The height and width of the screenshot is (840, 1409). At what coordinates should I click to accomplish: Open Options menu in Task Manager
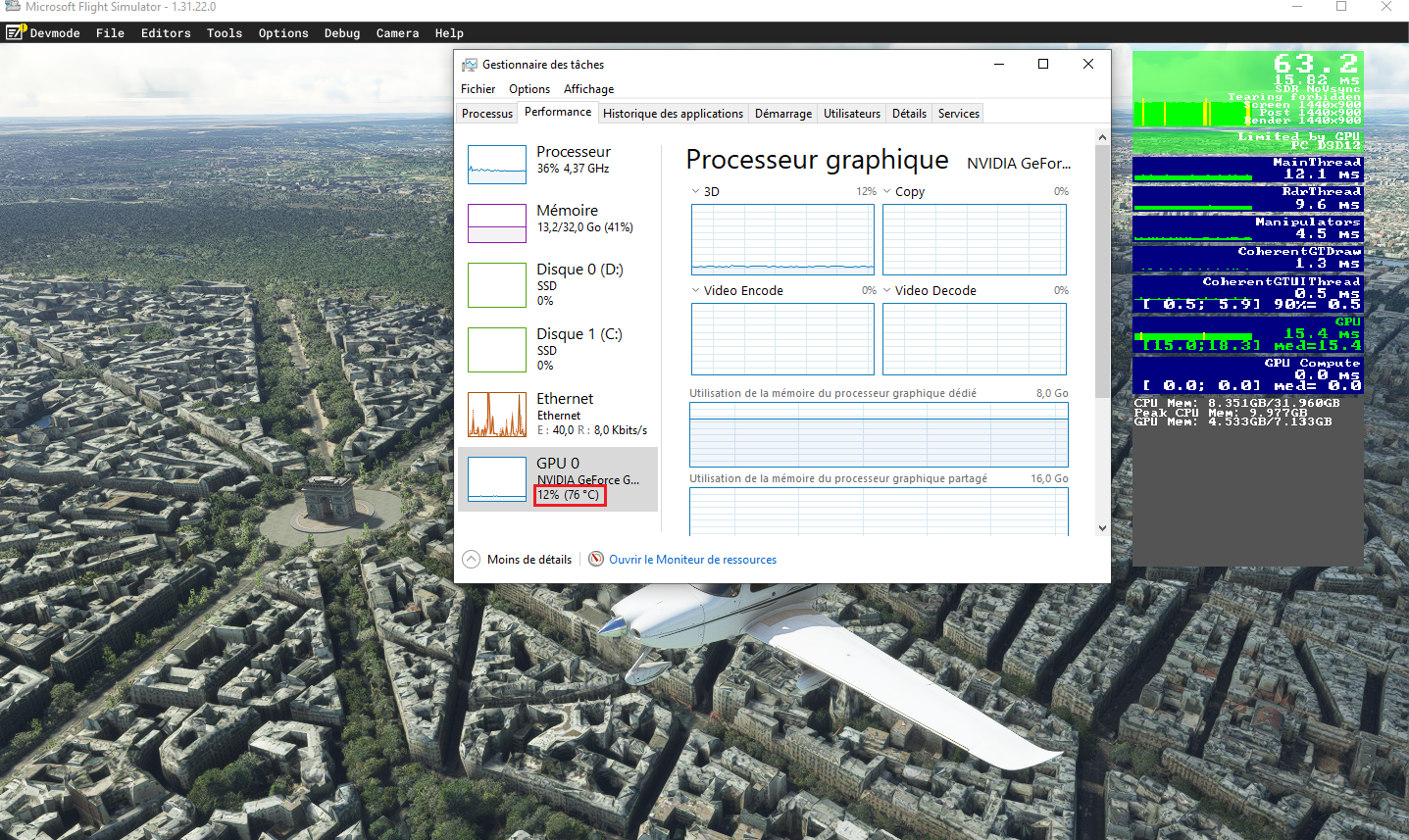pos(529,89)
